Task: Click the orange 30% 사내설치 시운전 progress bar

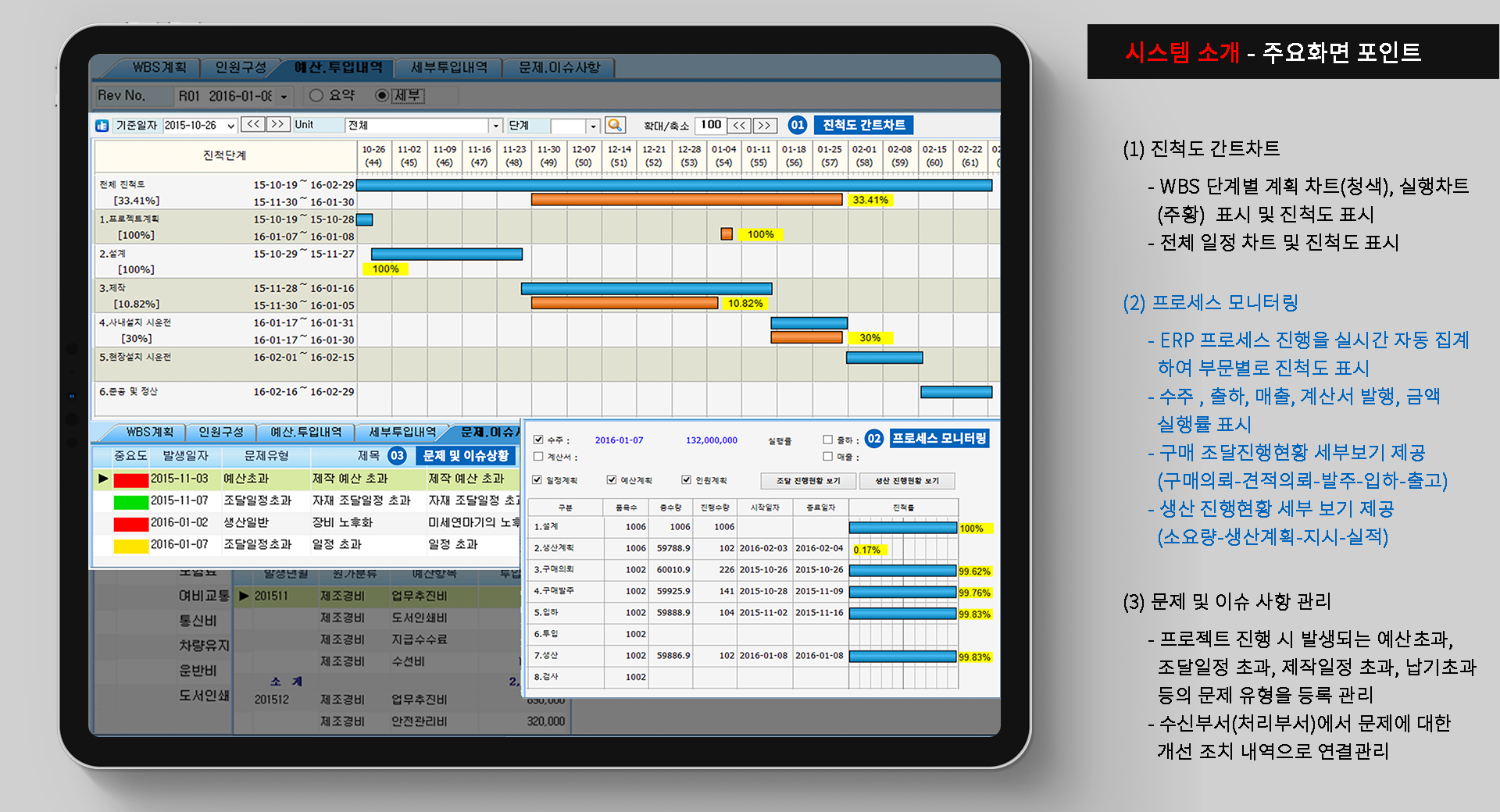Action: coord(807,337)
